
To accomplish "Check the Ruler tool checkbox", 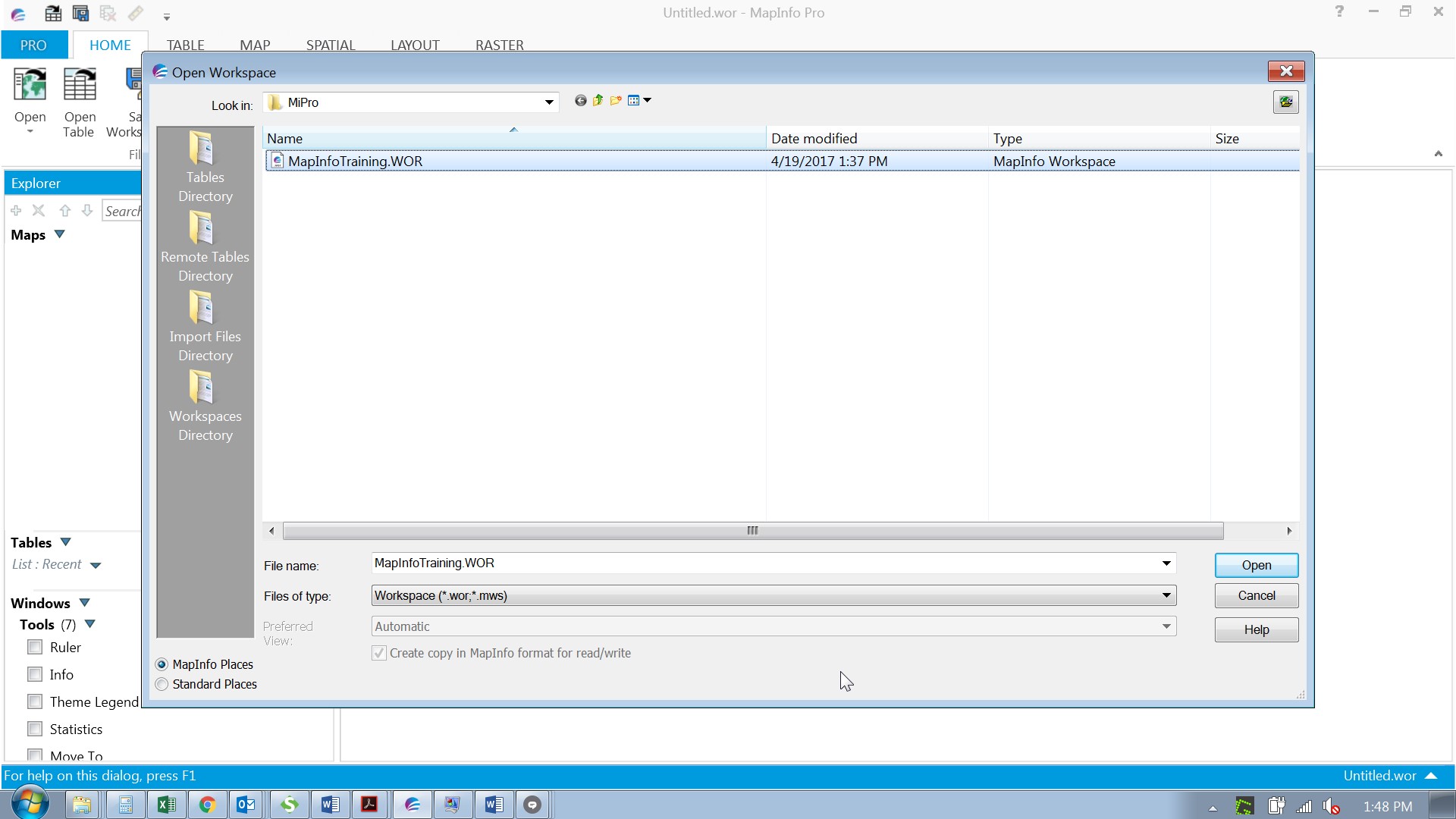I will pos(35,648).
